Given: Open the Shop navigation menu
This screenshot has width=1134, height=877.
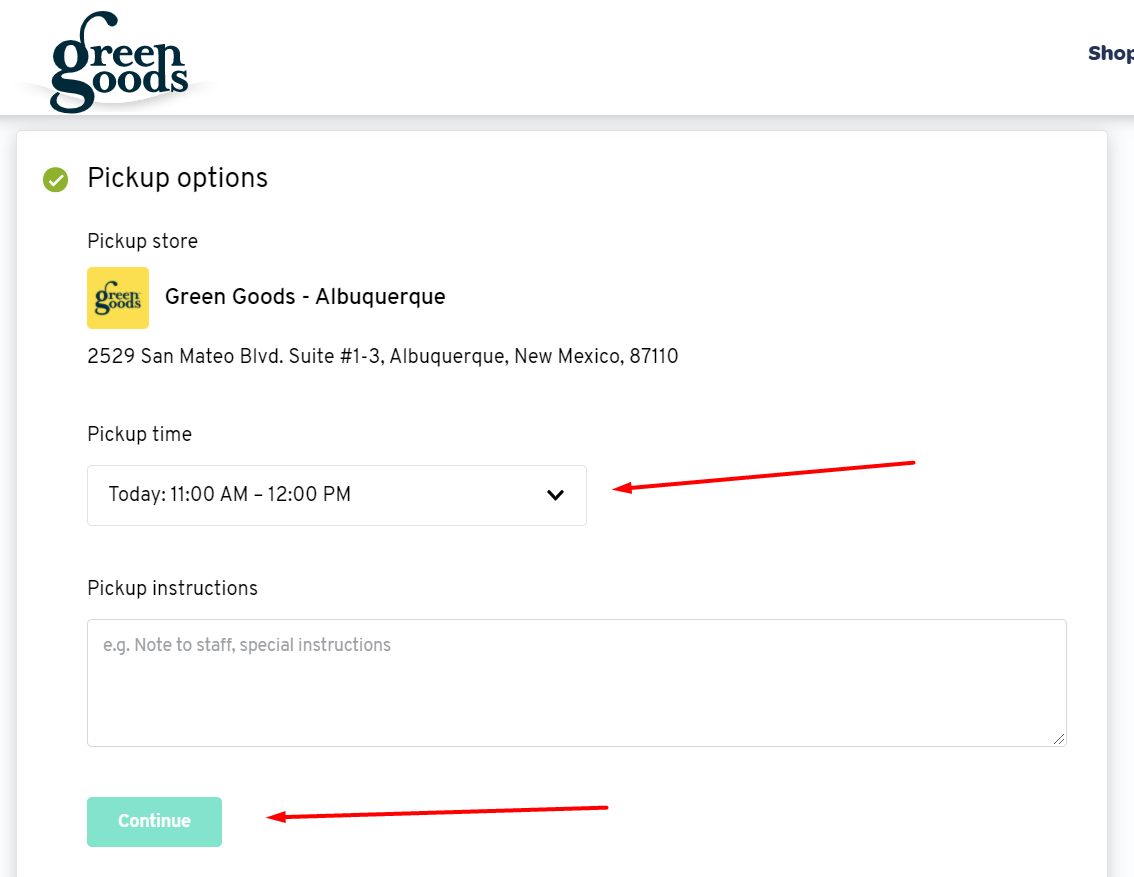Looking at the screenshot, I should tap(1110, 53).
